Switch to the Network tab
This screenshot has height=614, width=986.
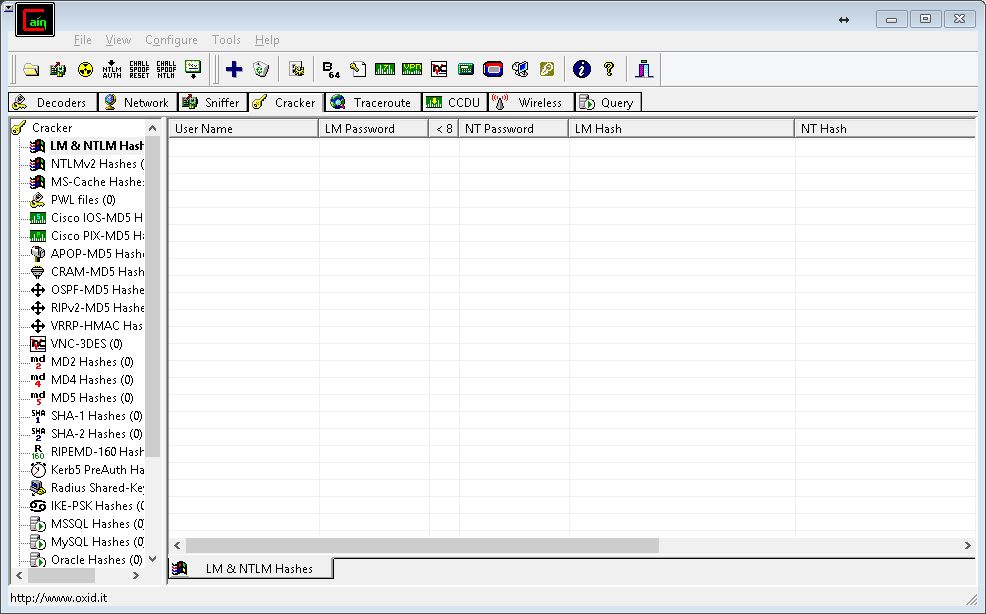(x=138, y=103)
